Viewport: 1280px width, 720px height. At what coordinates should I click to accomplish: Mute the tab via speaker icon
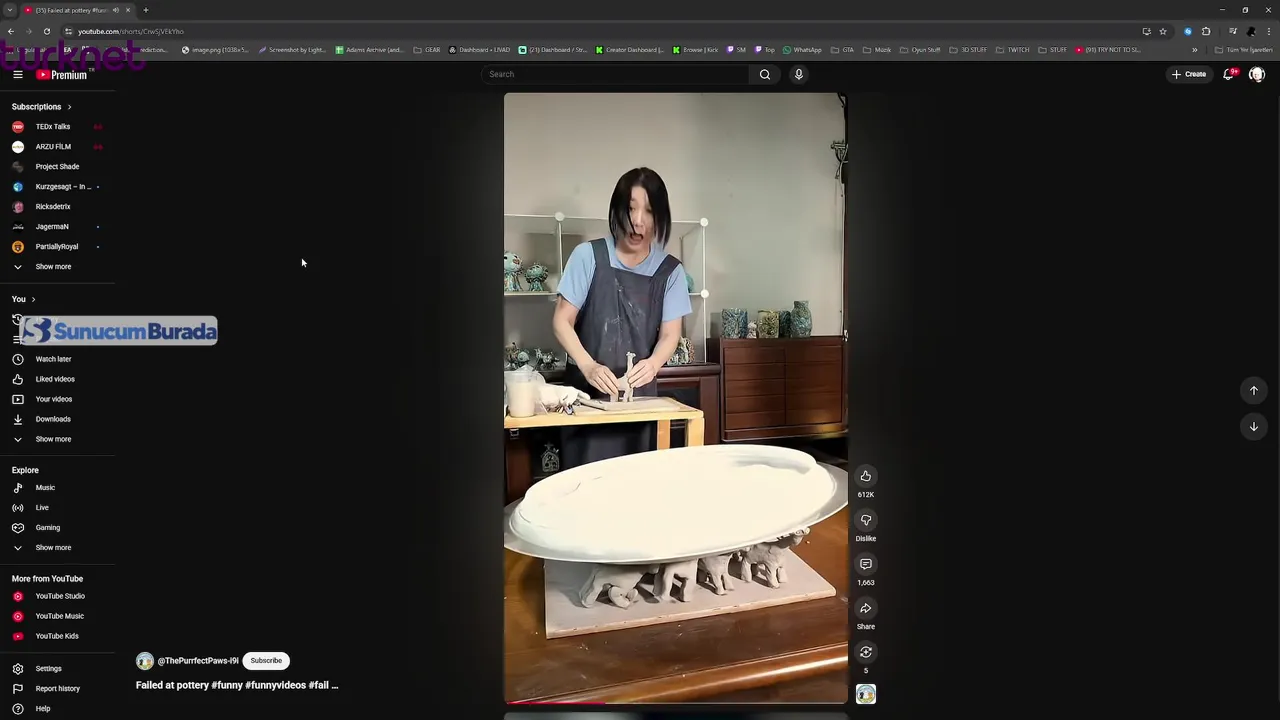116,10
